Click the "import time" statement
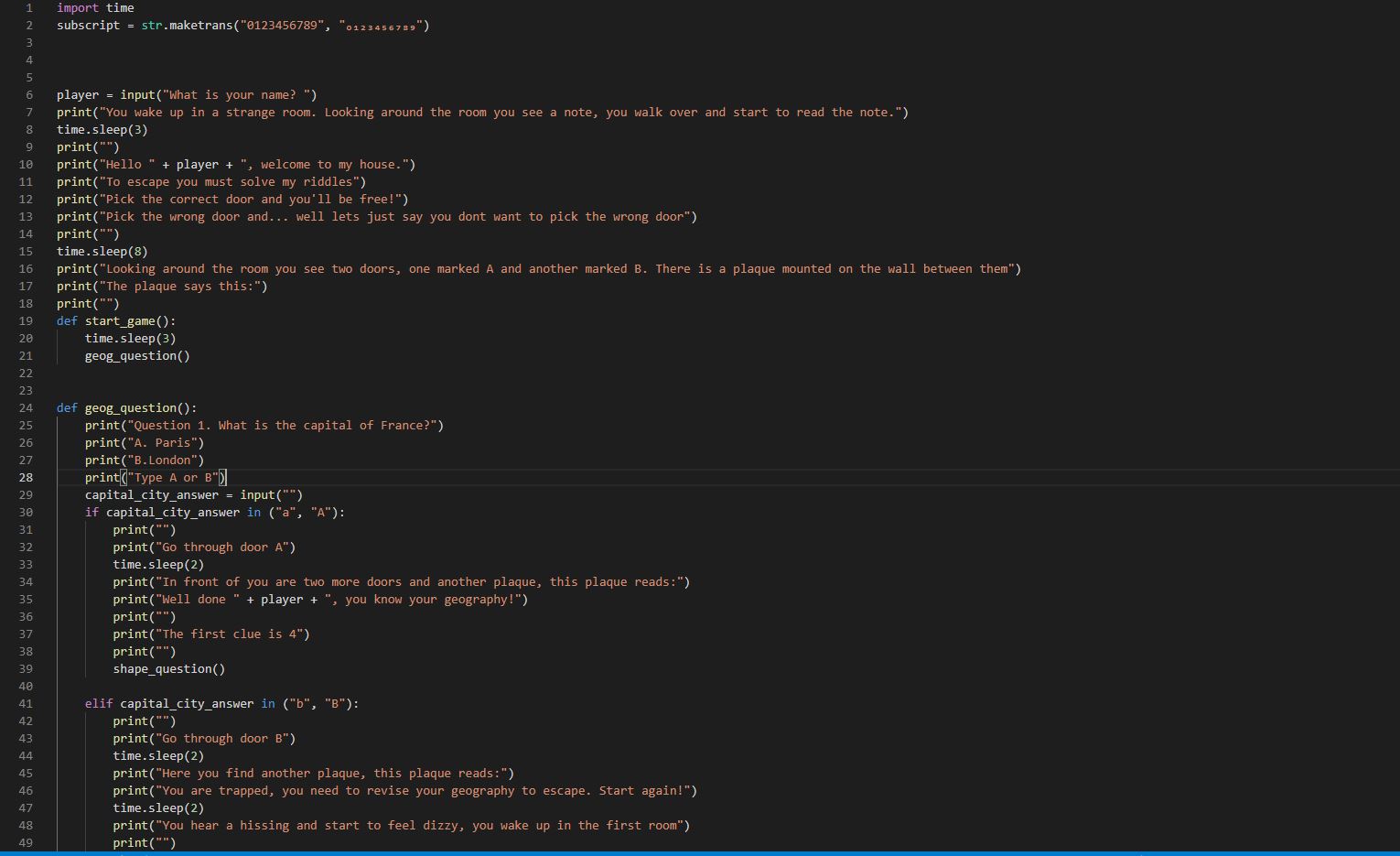The width and height of the screenshot is (1400, 856). (x=95, y=8)
